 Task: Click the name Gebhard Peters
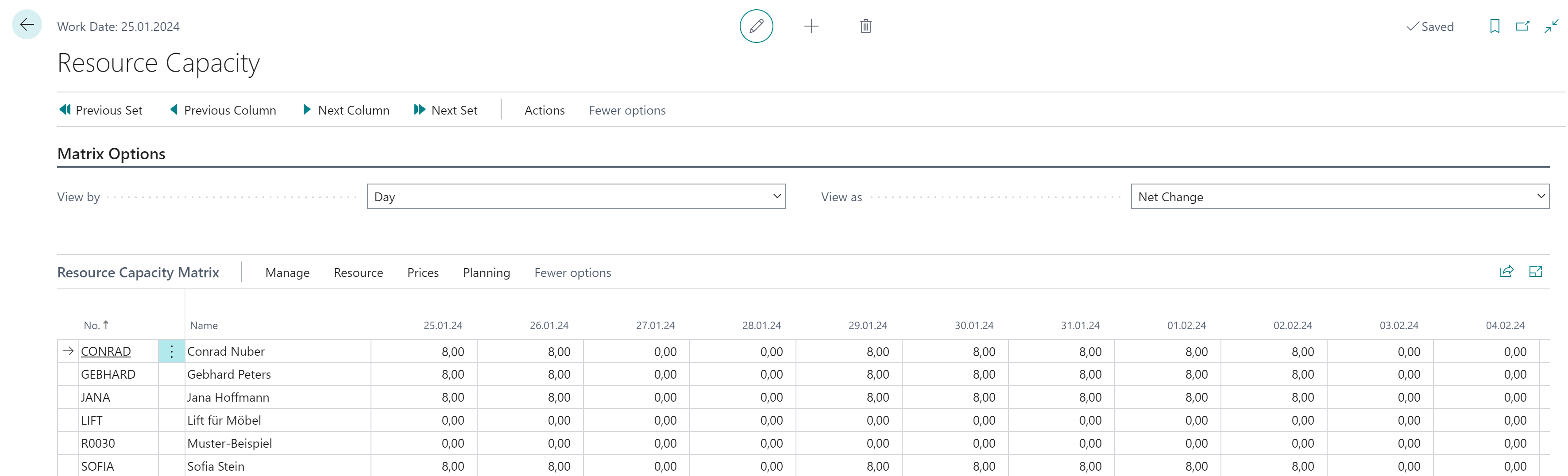coord(229,375)
